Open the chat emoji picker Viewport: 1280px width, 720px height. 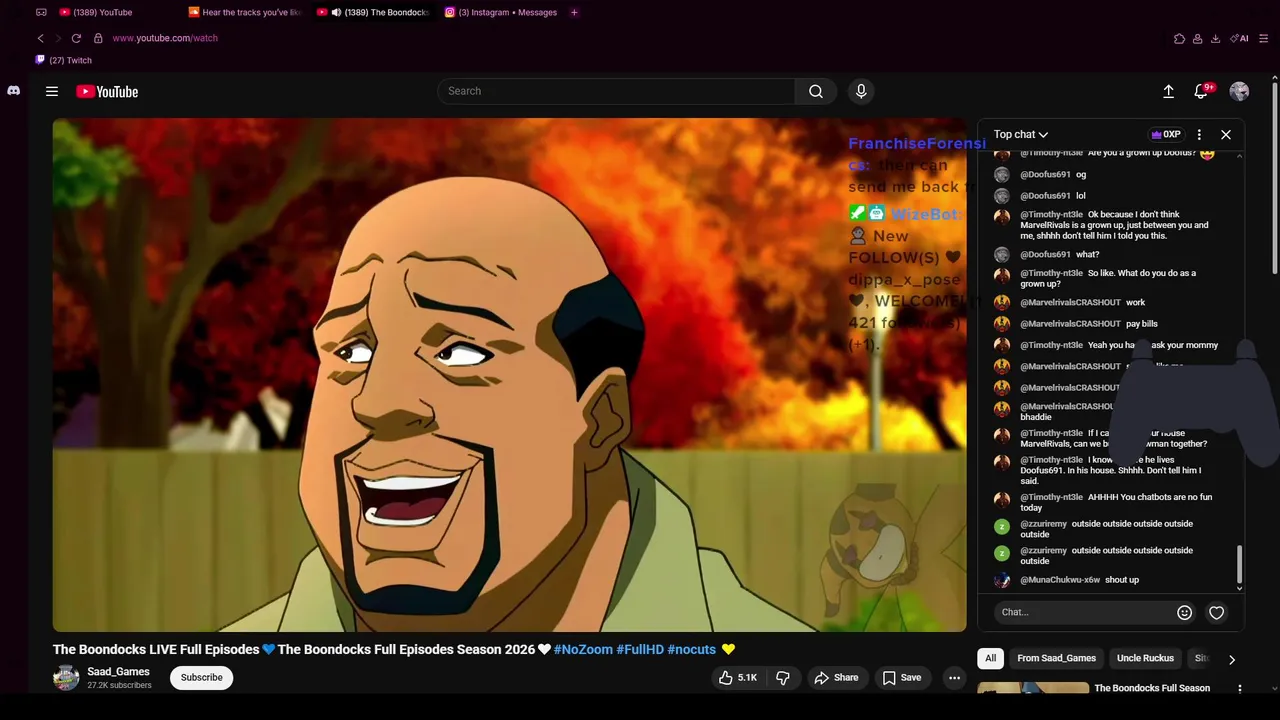coord(1184,612)
